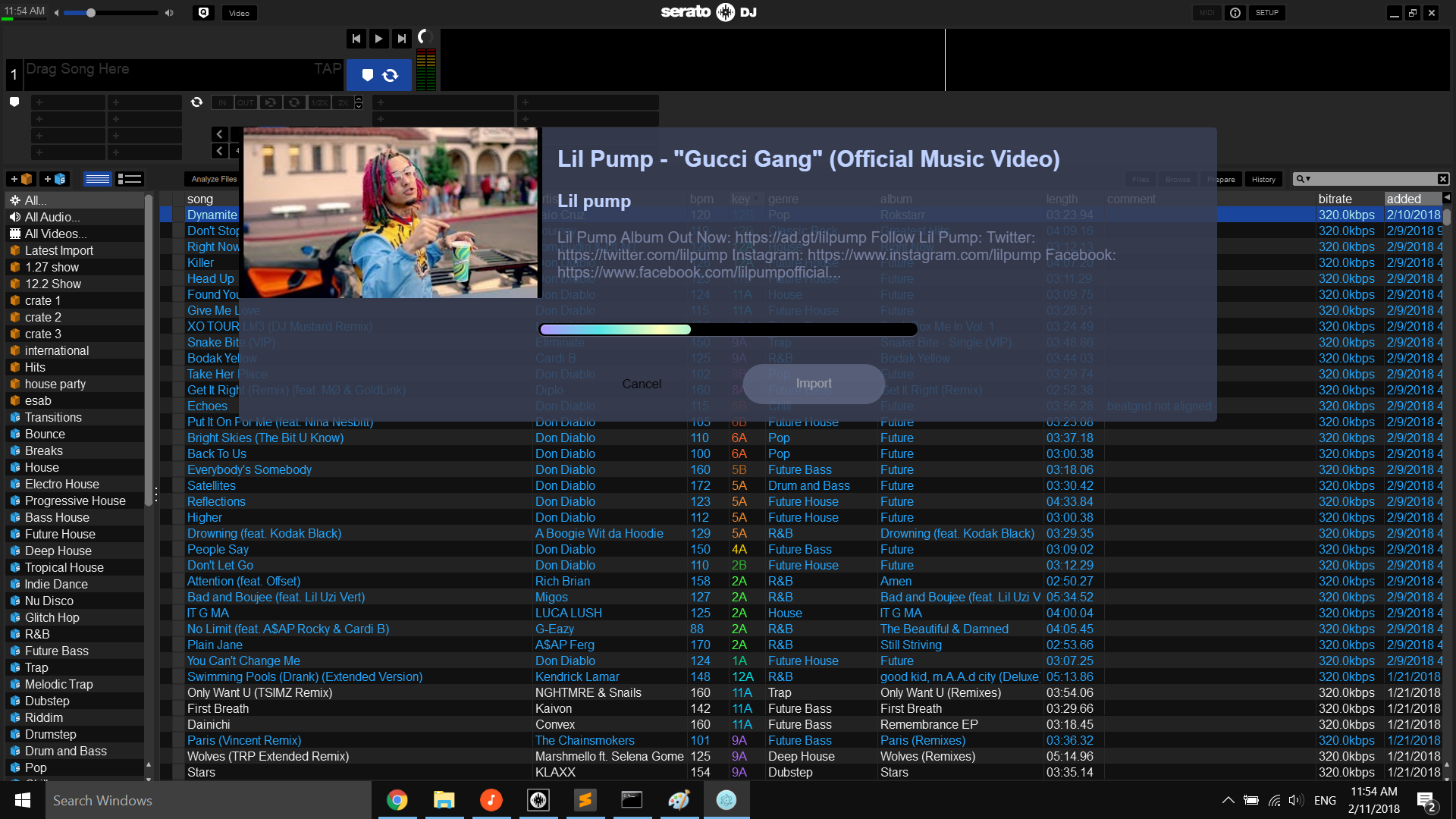Click the auto-loop sync icon beside hot cues
This screenshot has width=1456, height=819.
[x=196, y=102]
